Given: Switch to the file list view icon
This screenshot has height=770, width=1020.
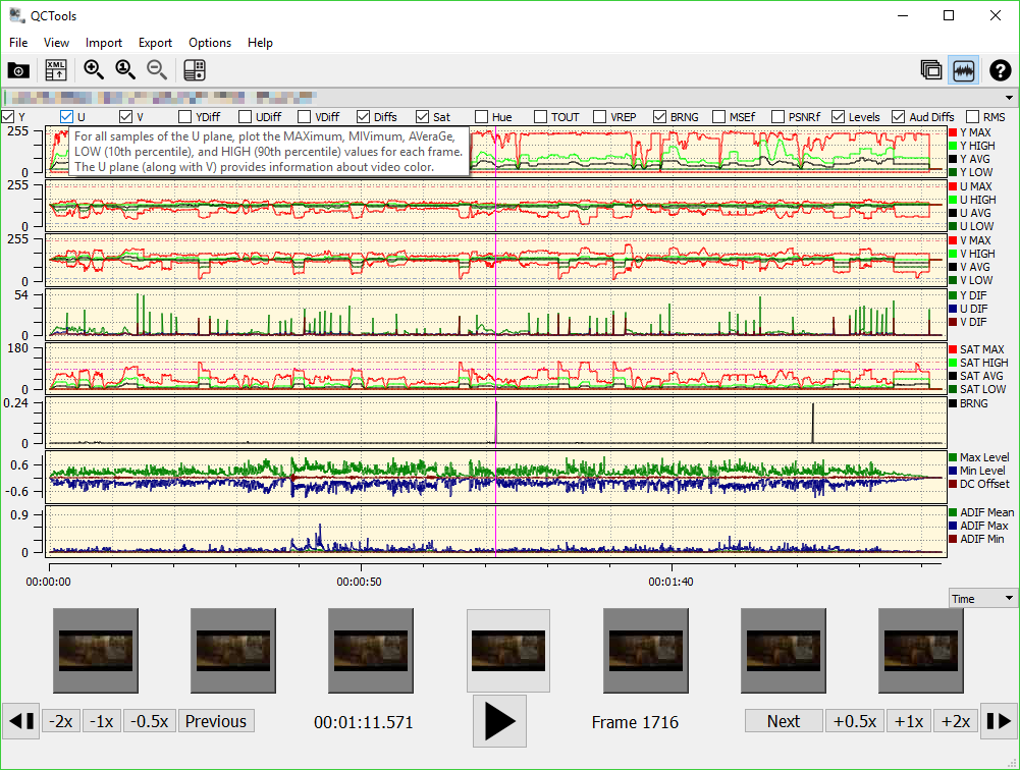Looking at the screenshot, I should point(931,70).
